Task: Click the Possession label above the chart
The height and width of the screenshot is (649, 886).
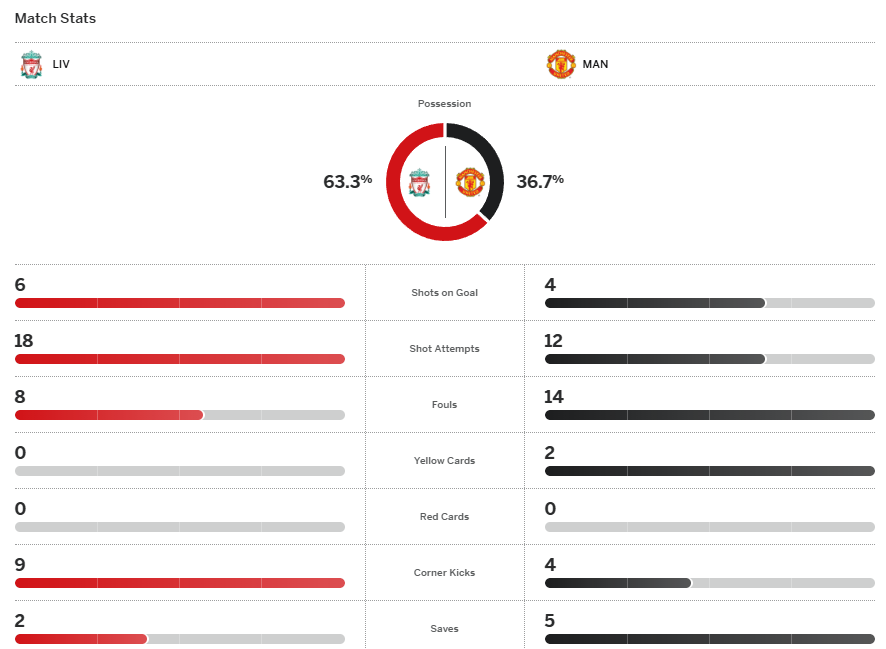Action: 444,104
